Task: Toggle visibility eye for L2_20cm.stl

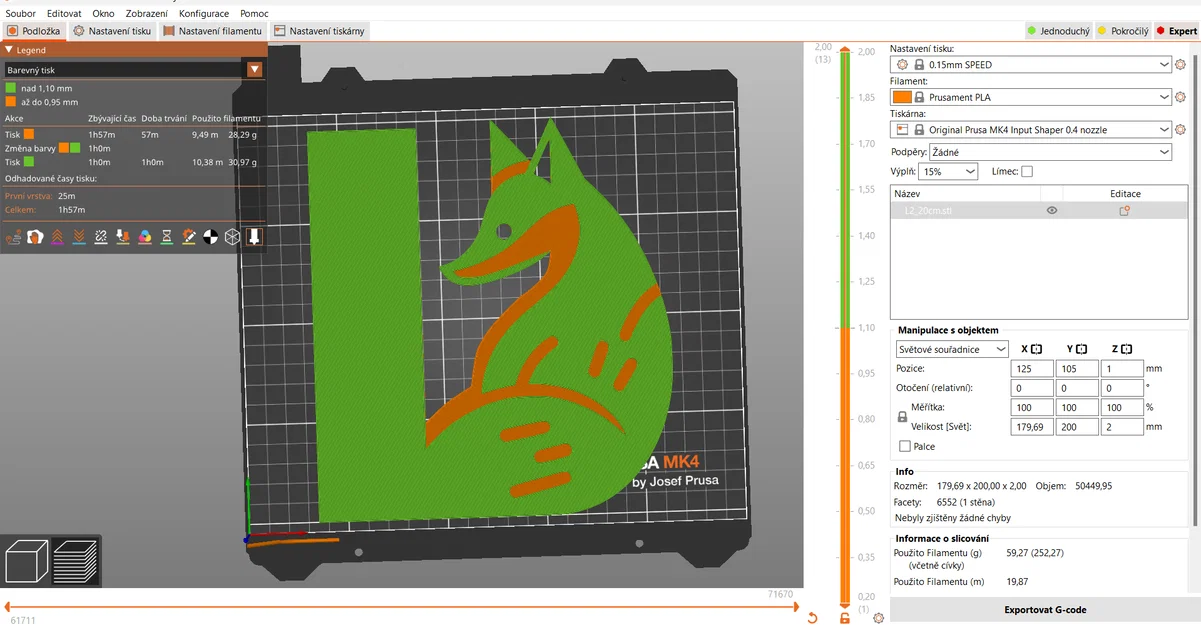Action: tap(1052, 211)
